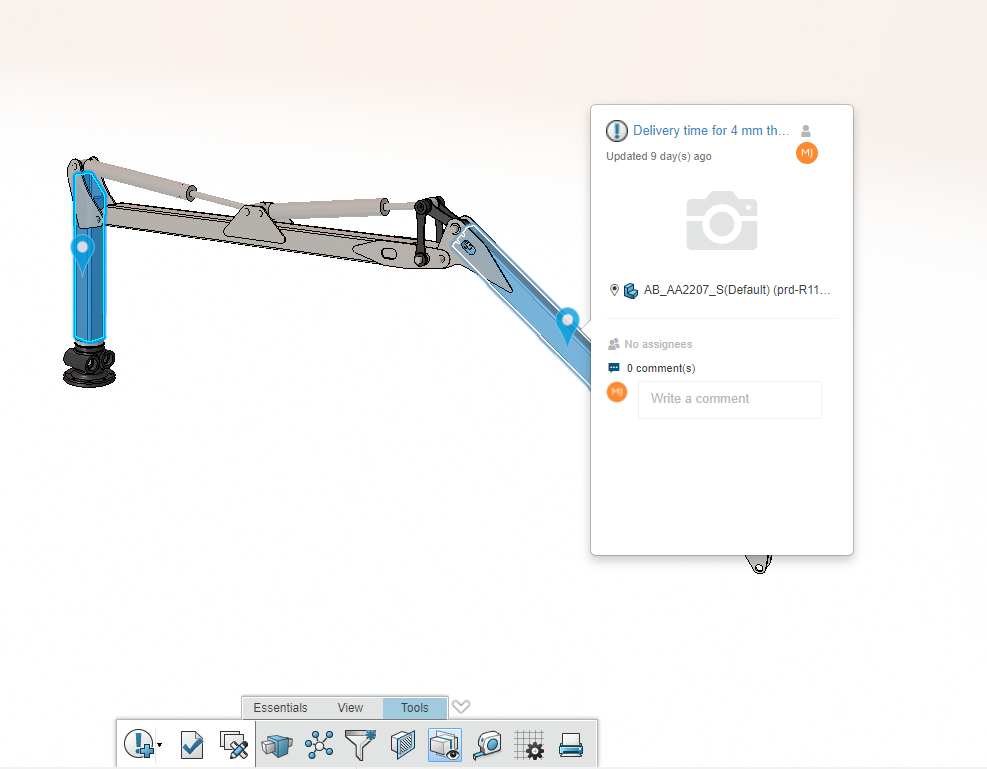Click the camera placeholder thumbnail
The width and height of the screenshot is (987, 769).
tap(721, 220)
